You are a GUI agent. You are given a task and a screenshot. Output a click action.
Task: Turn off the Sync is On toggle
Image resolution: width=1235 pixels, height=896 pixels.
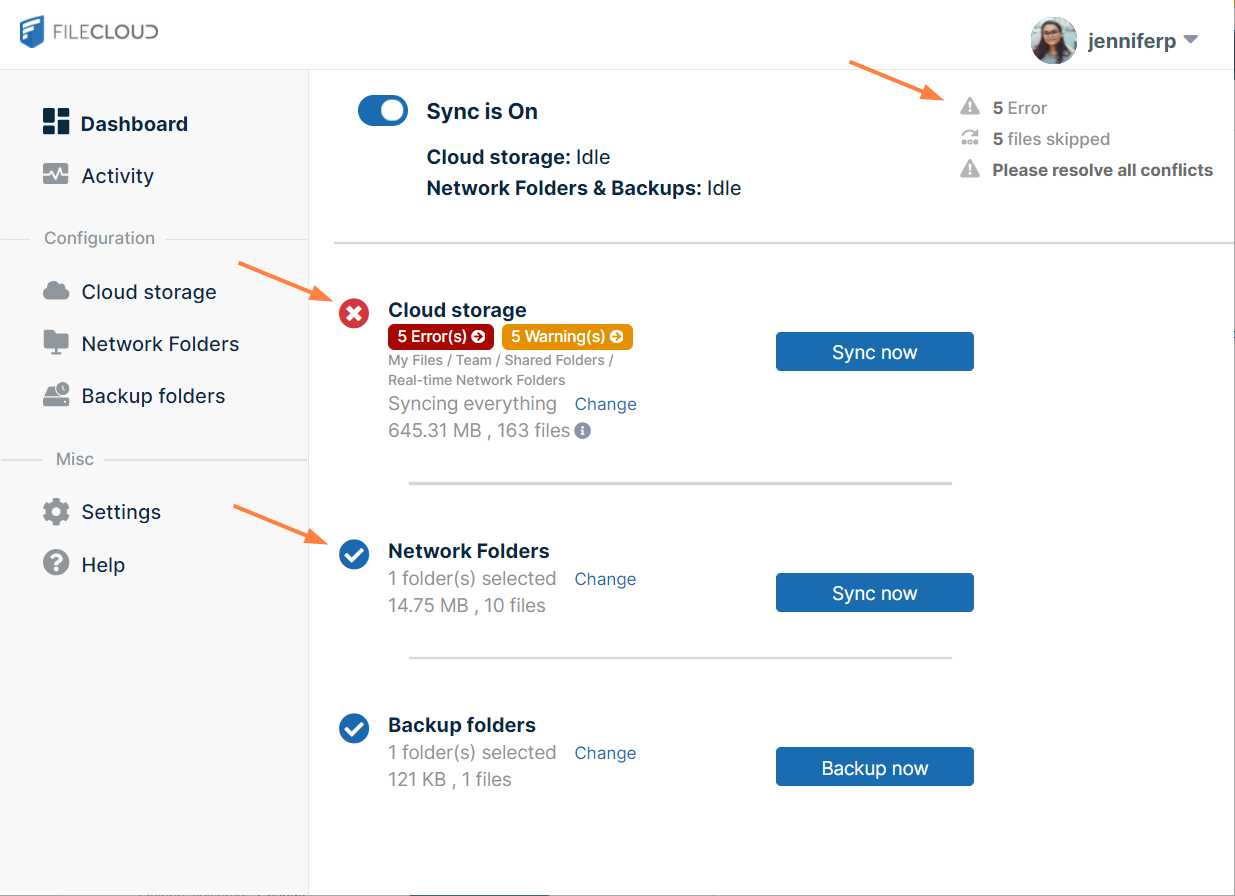click(383, 111)
